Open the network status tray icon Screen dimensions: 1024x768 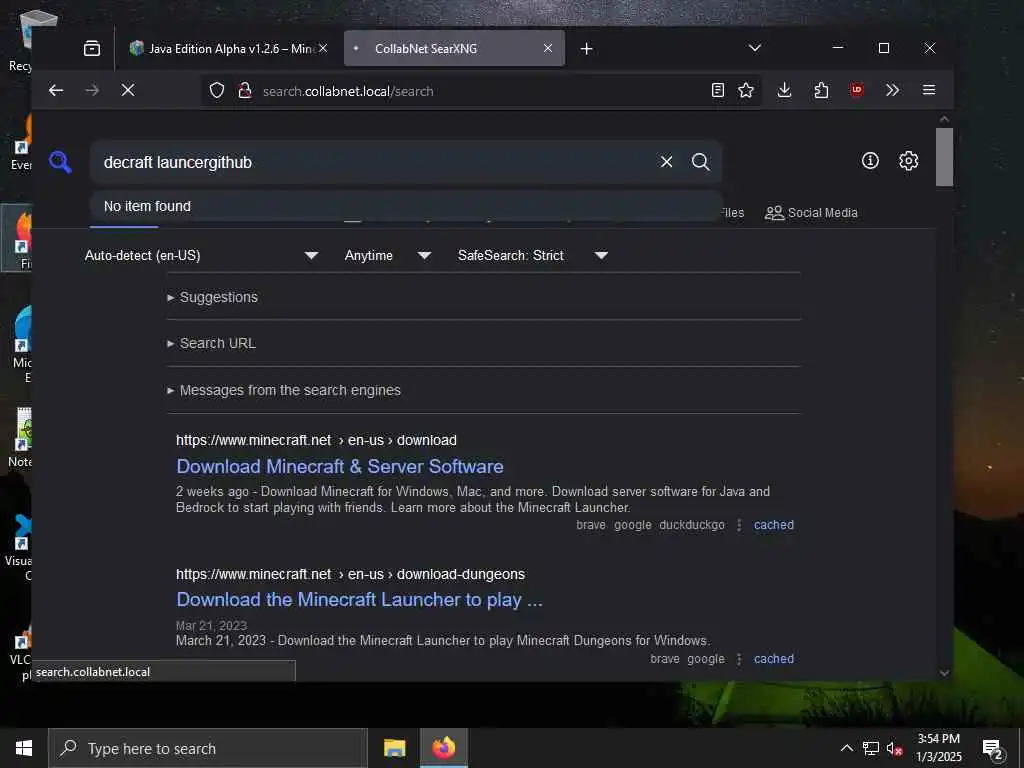[x=871, y=748]
